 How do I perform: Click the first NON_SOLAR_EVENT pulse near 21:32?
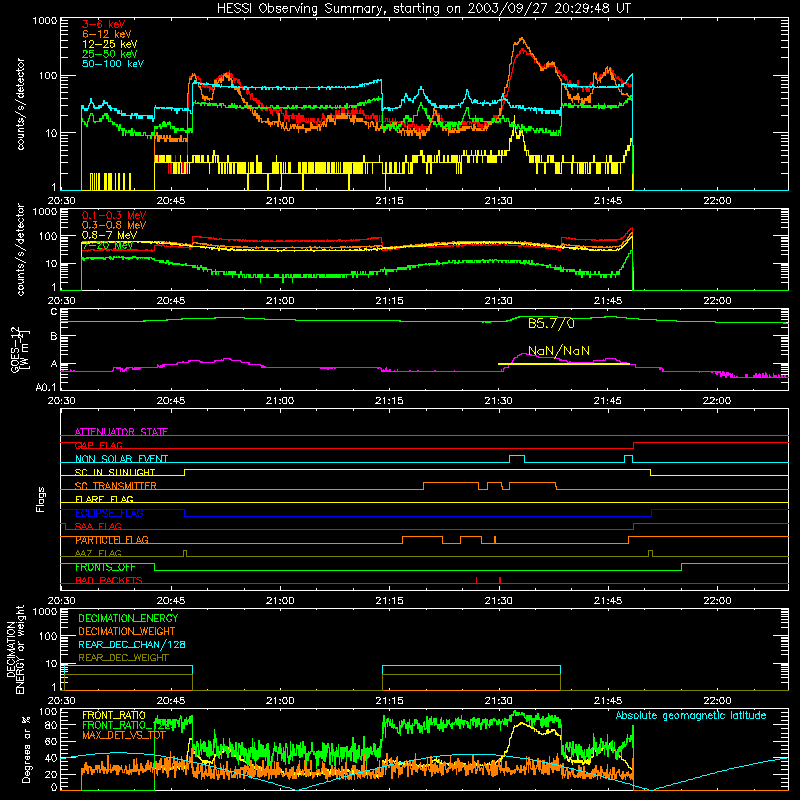517,459
